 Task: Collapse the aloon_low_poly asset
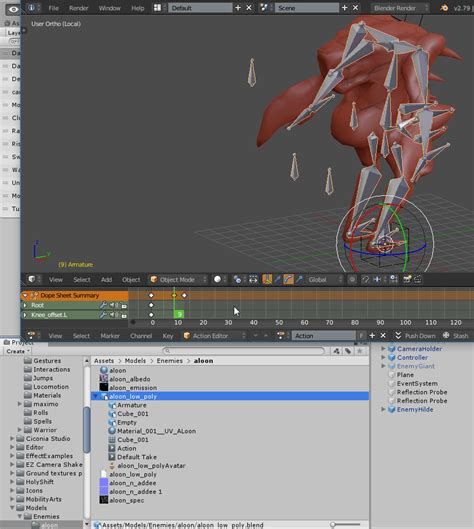point(96,396)
